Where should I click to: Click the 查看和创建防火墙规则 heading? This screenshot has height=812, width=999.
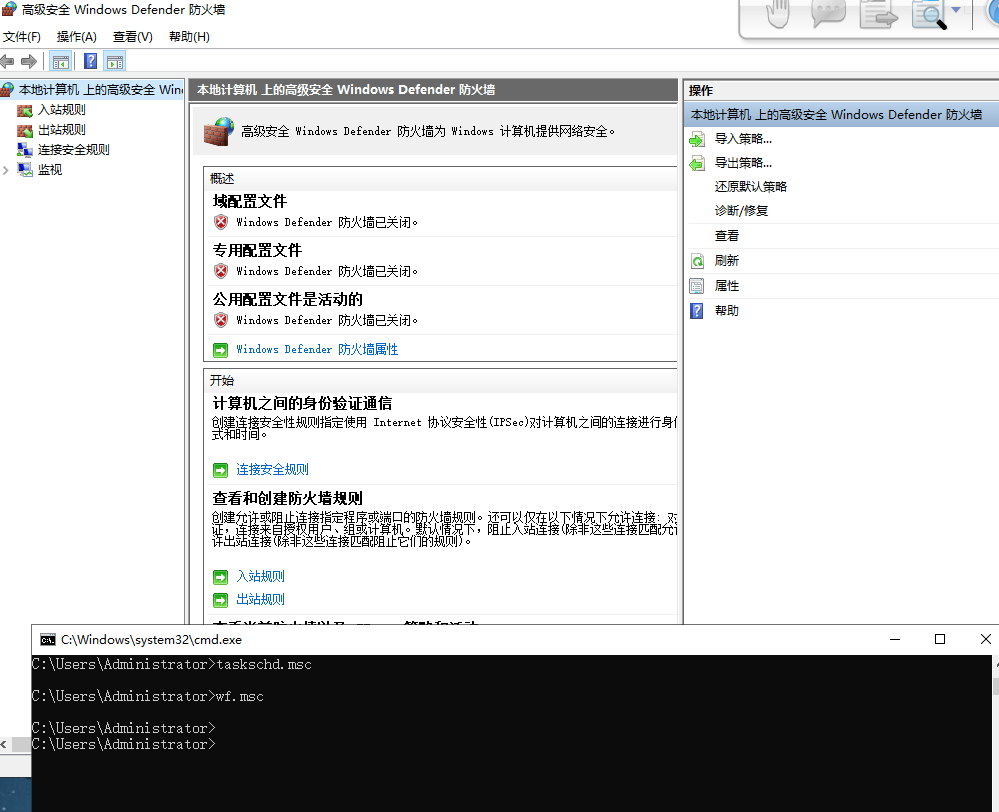[x=287, y=498]
